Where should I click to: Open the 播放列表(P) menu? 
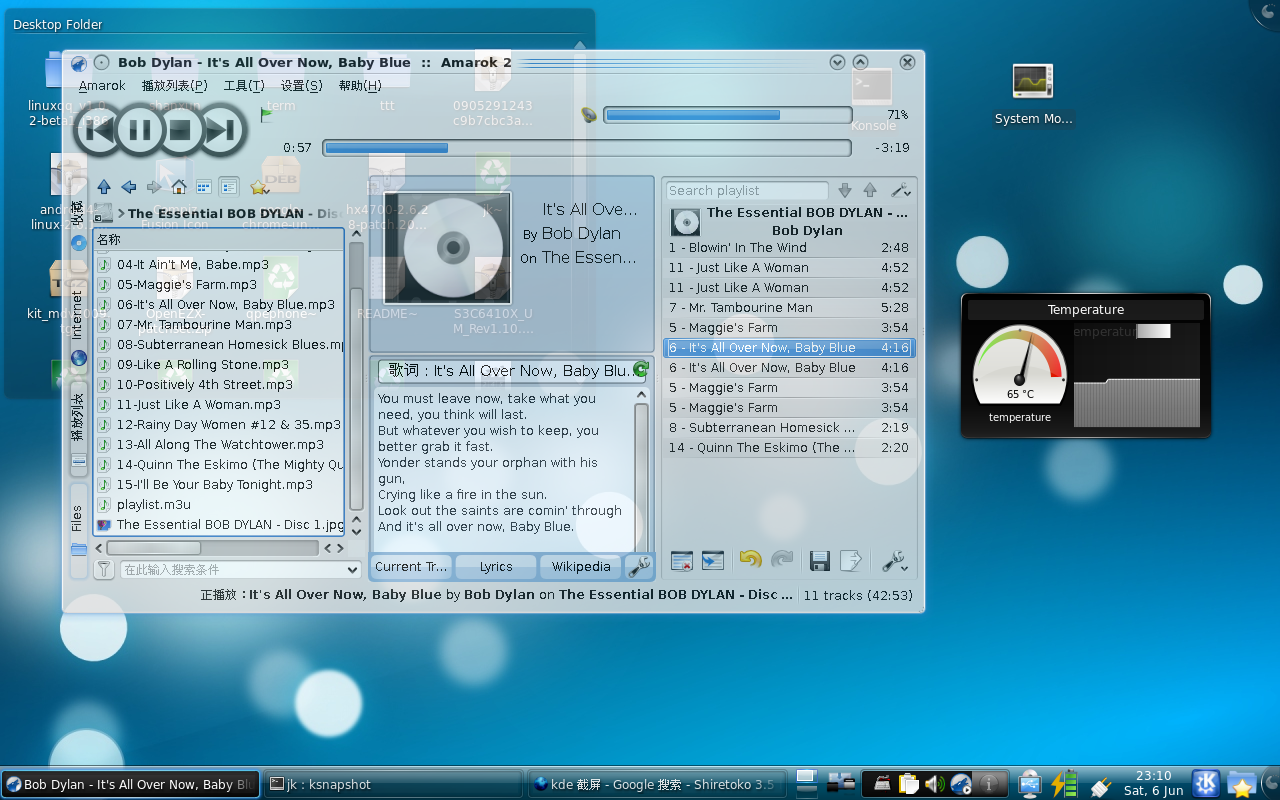pos(175,85)
